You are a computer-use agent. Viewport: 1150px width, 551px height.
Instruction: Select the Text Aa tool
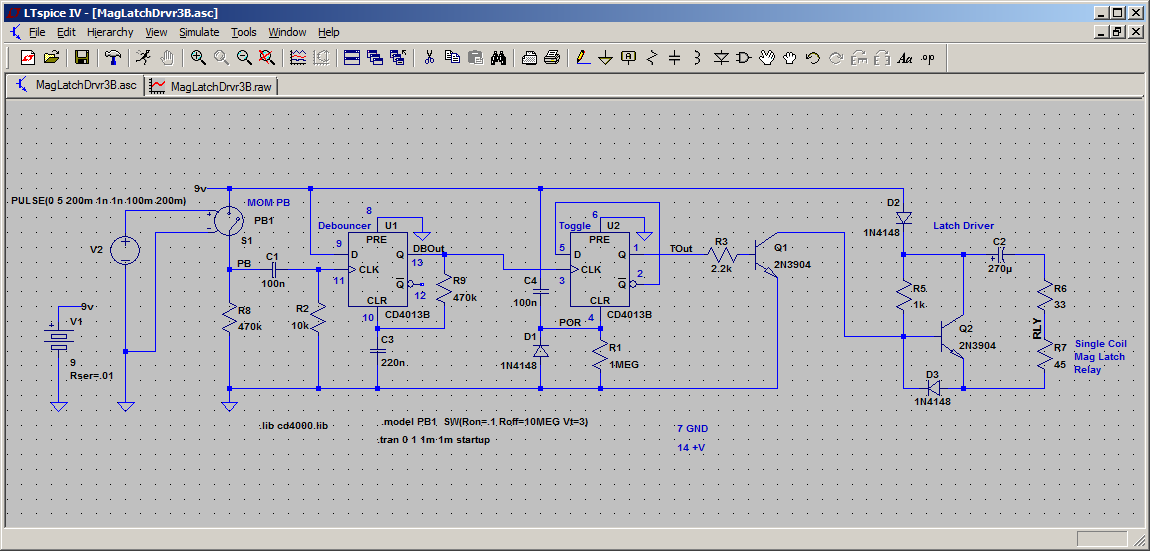pos(905,57)
